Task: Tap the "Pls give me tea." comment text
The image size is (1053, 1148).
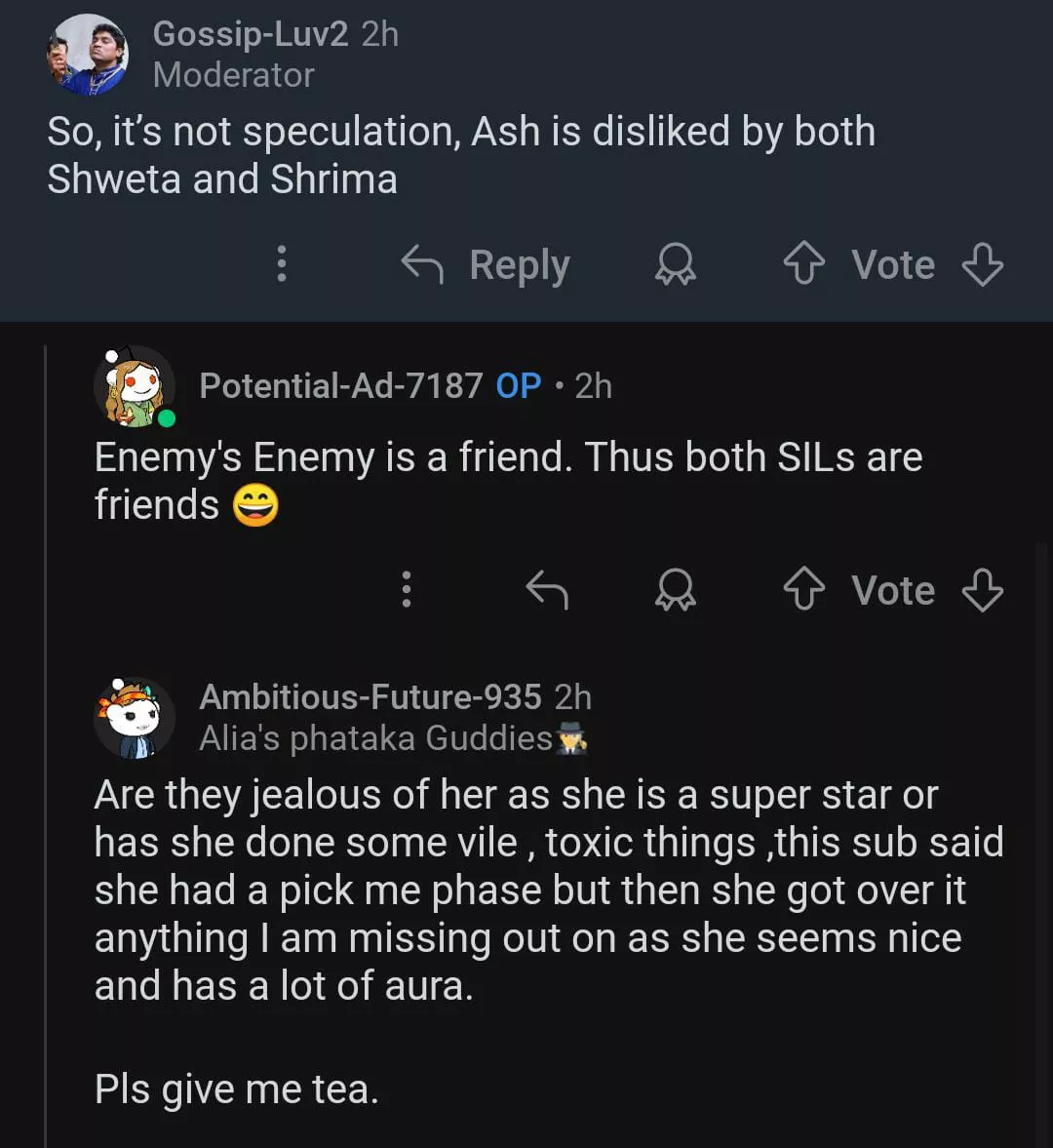Action: pos(236,1089)
